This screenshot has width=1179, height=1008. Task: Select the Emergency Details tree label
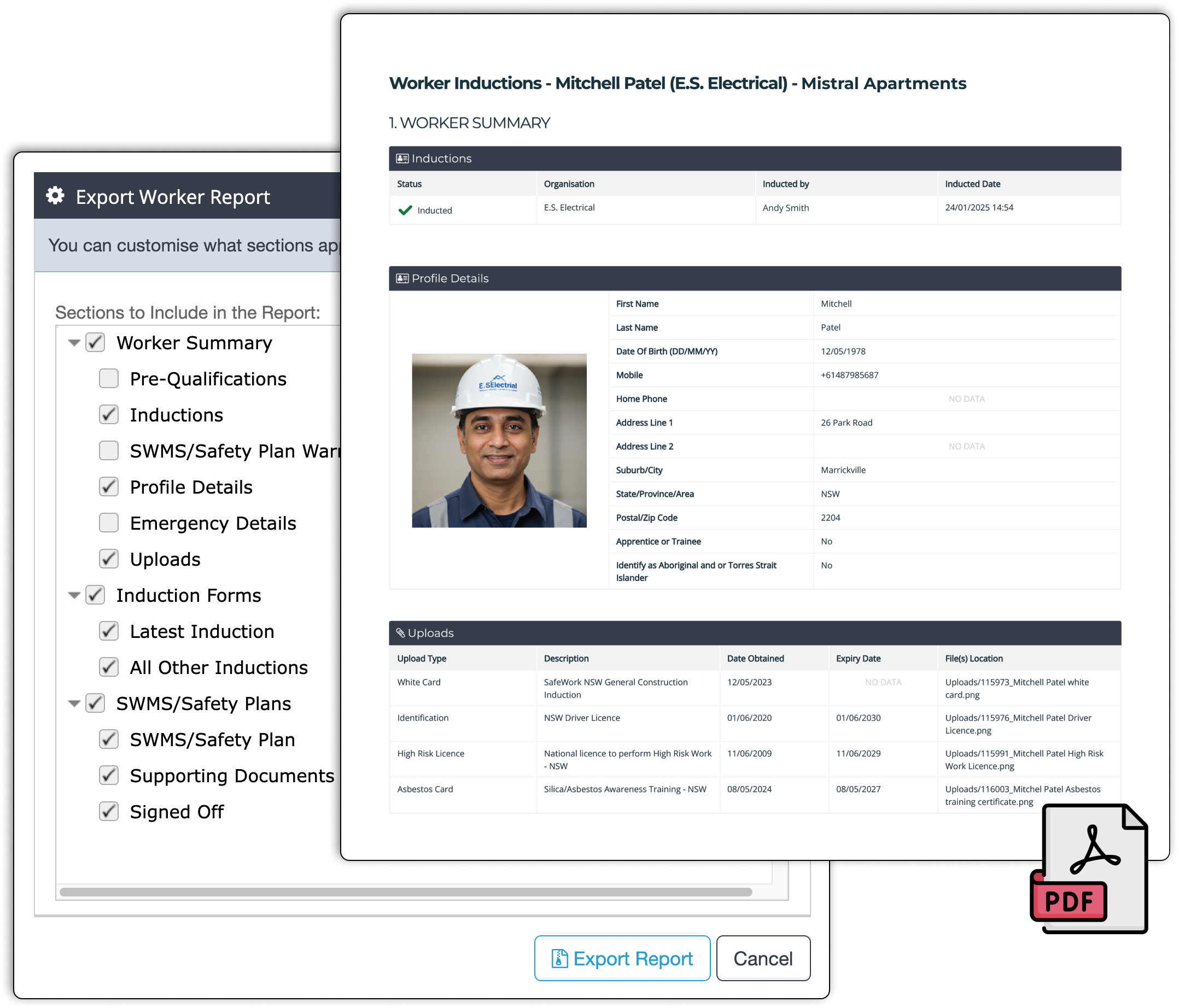click(213, 524)
